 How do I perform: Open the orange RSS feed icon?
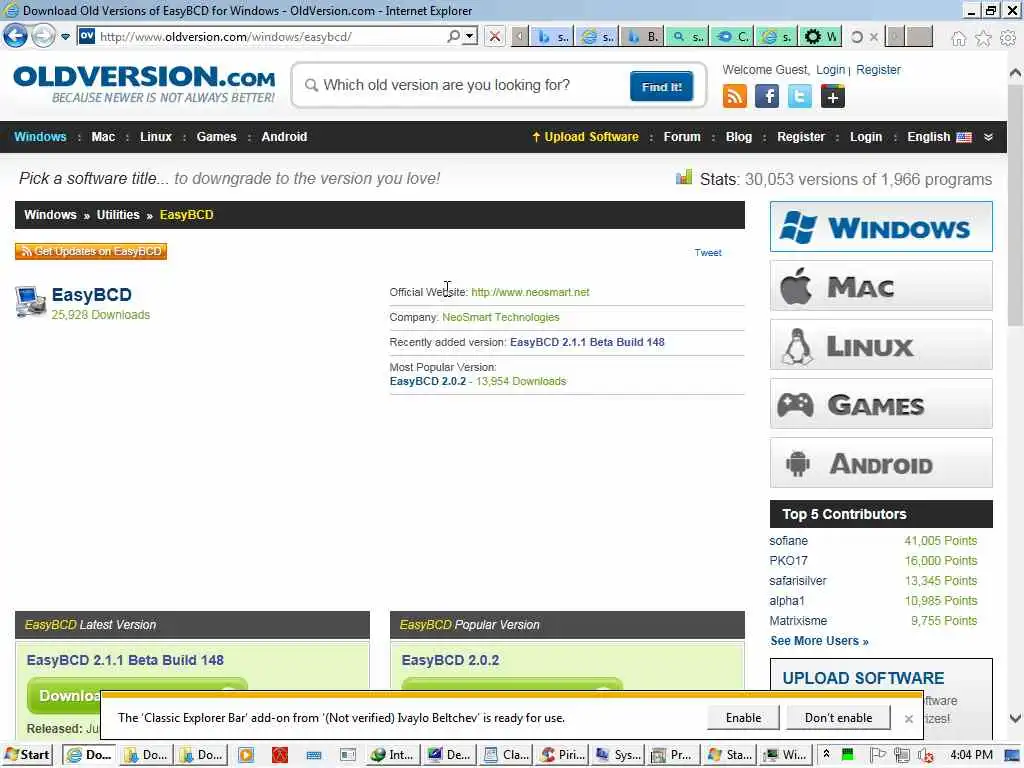point(734,97)
